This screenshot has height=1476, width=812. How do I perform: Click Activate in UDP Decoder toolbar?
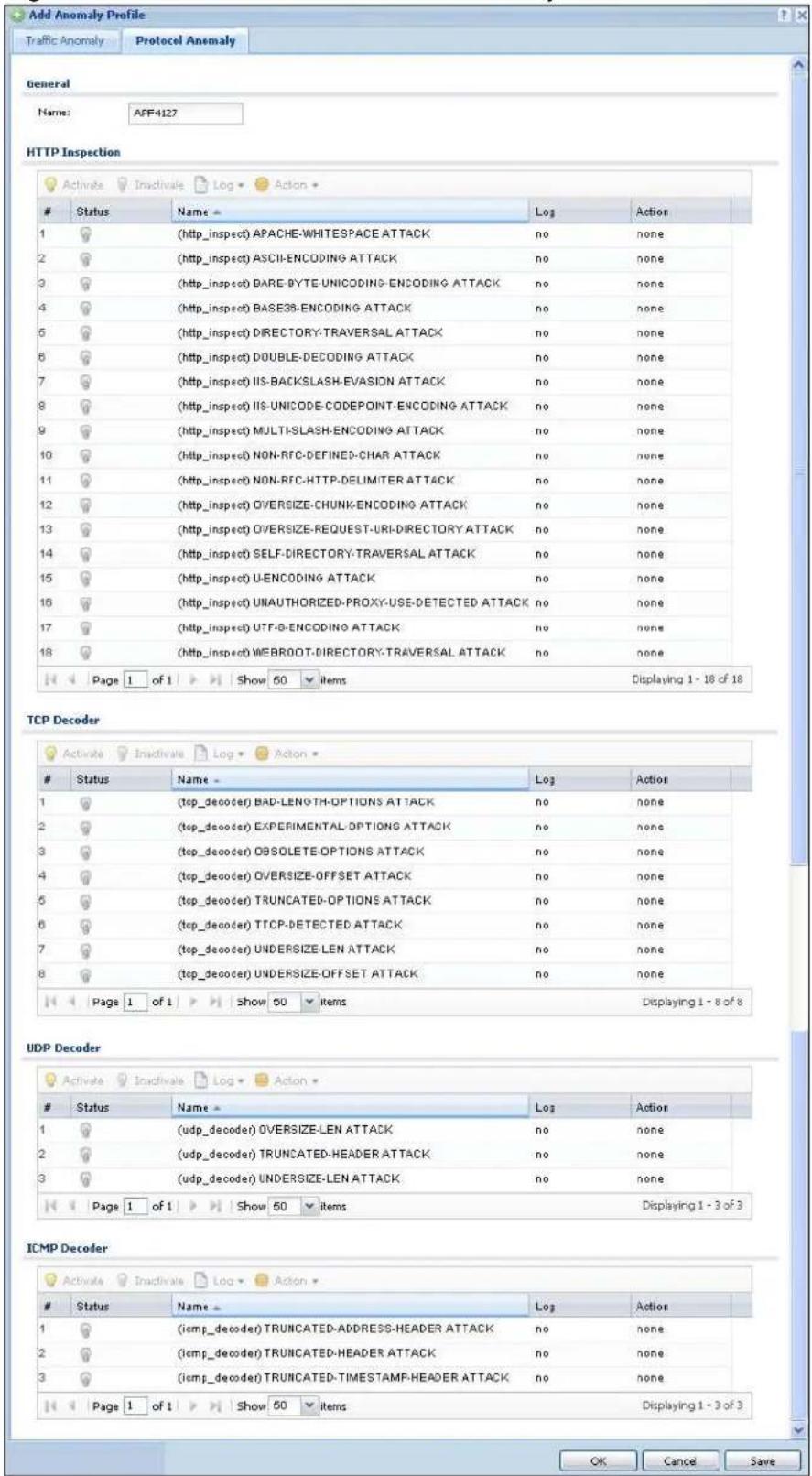coord(75,1080)
